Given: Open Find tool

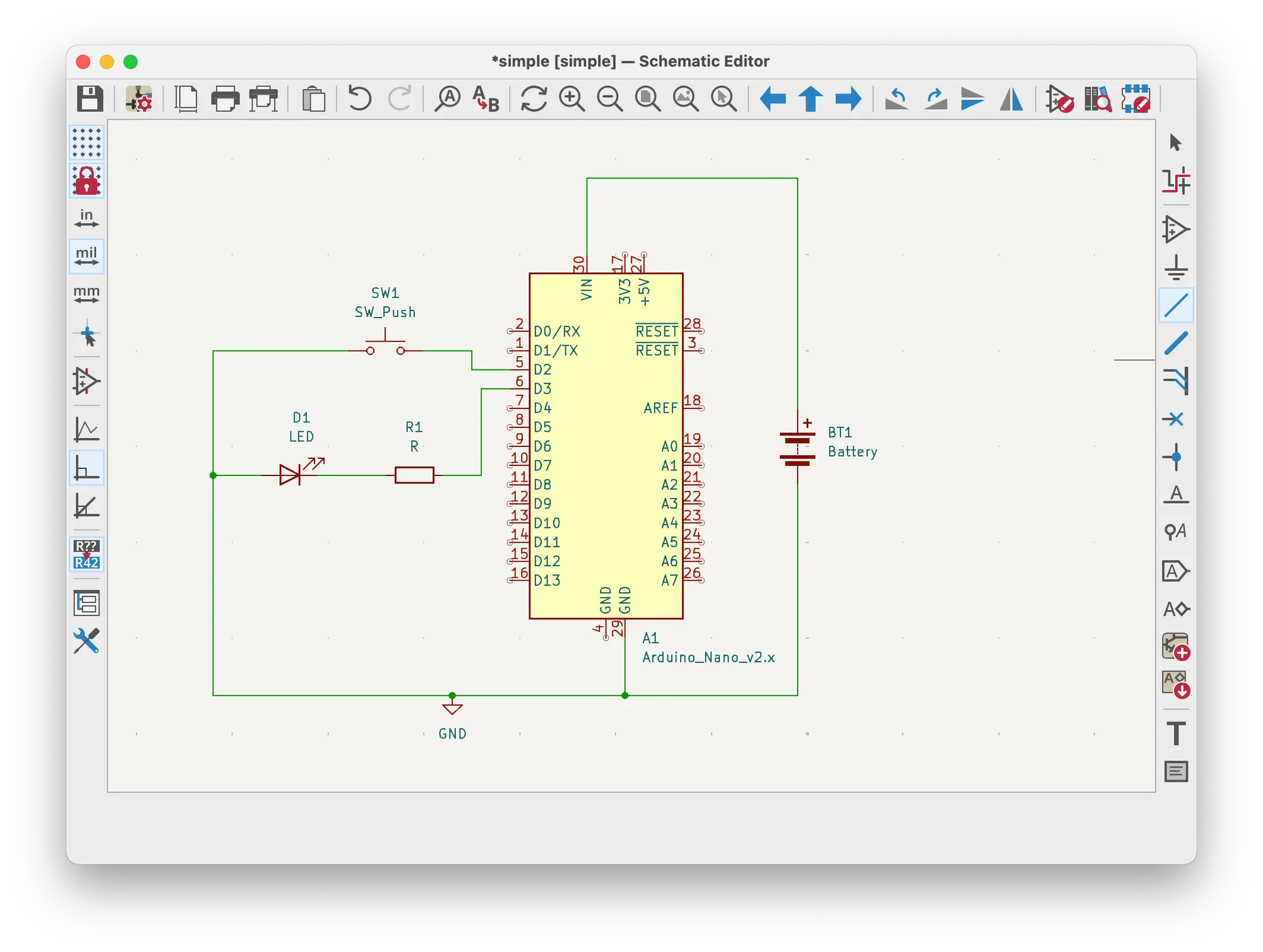Looking at the screenshot, I should click(448, 99).
